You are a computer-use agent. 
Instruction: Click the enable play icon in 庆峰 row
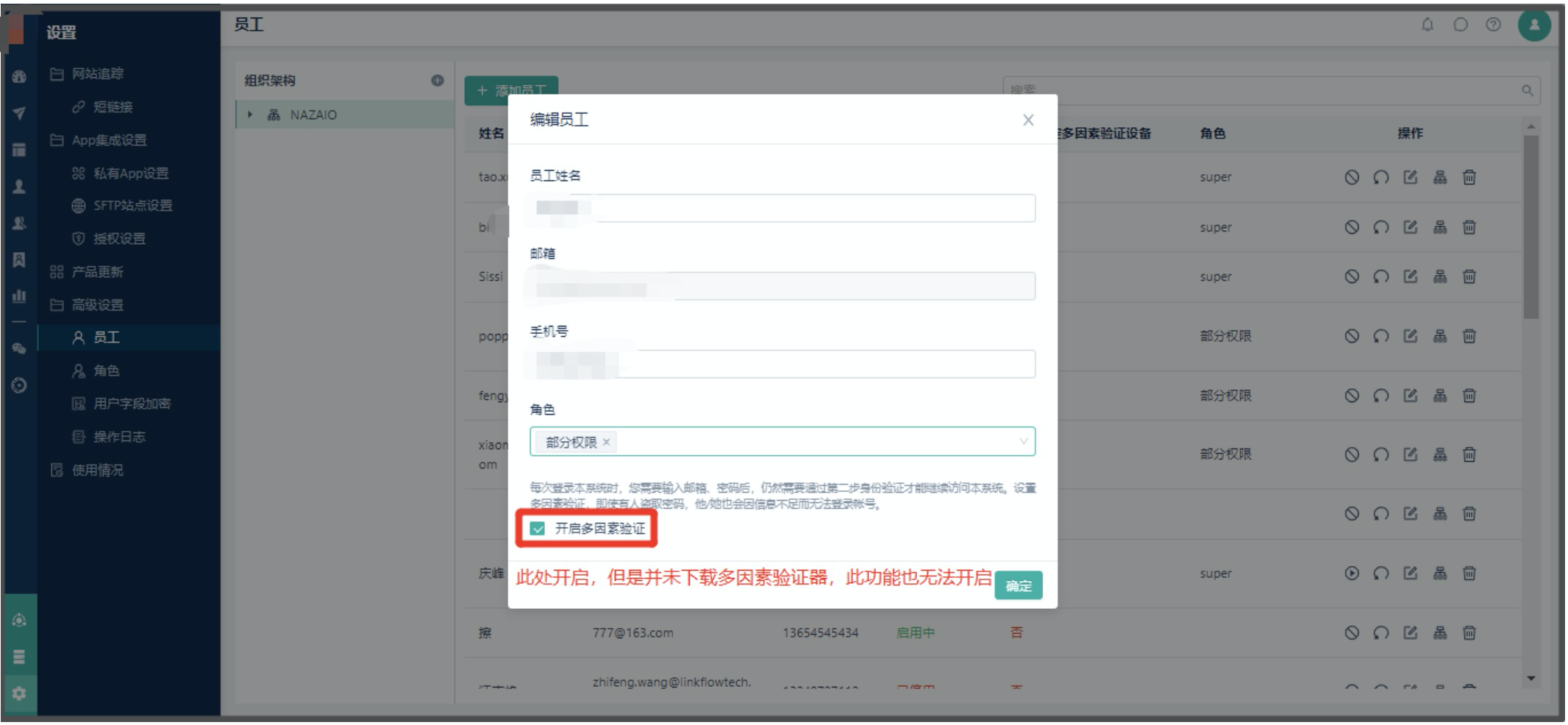tap(1352, 574)
